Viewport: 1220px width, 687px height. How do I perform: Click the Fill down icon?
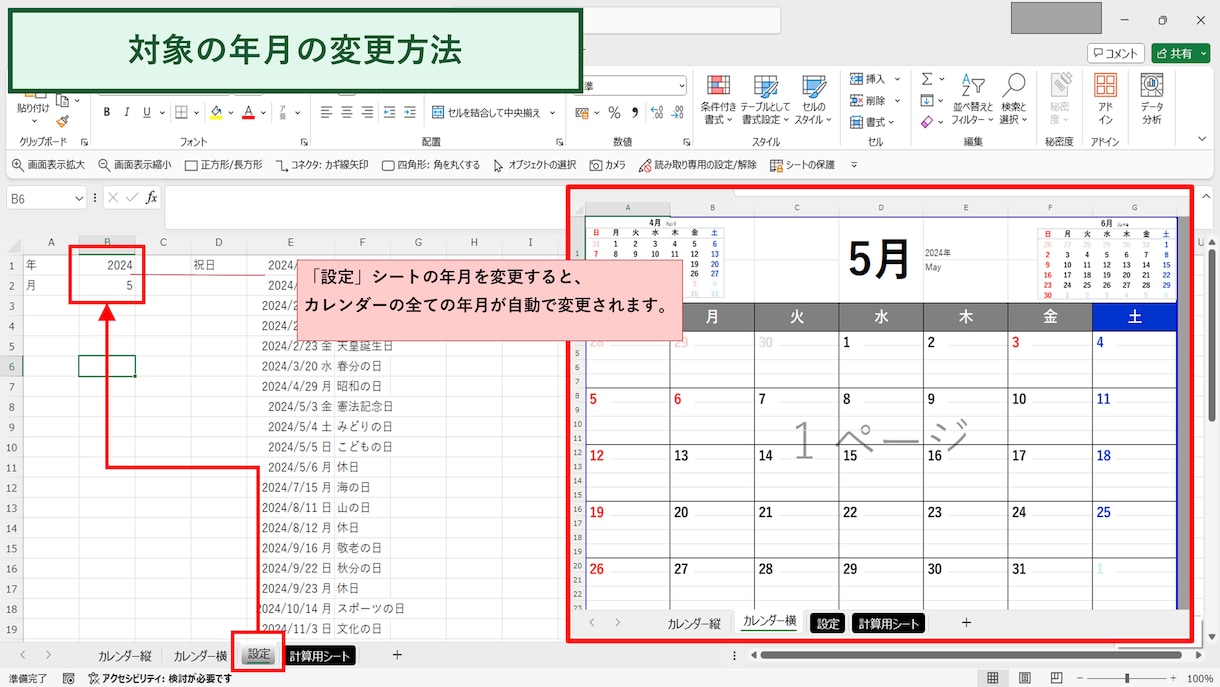[926, 100]
